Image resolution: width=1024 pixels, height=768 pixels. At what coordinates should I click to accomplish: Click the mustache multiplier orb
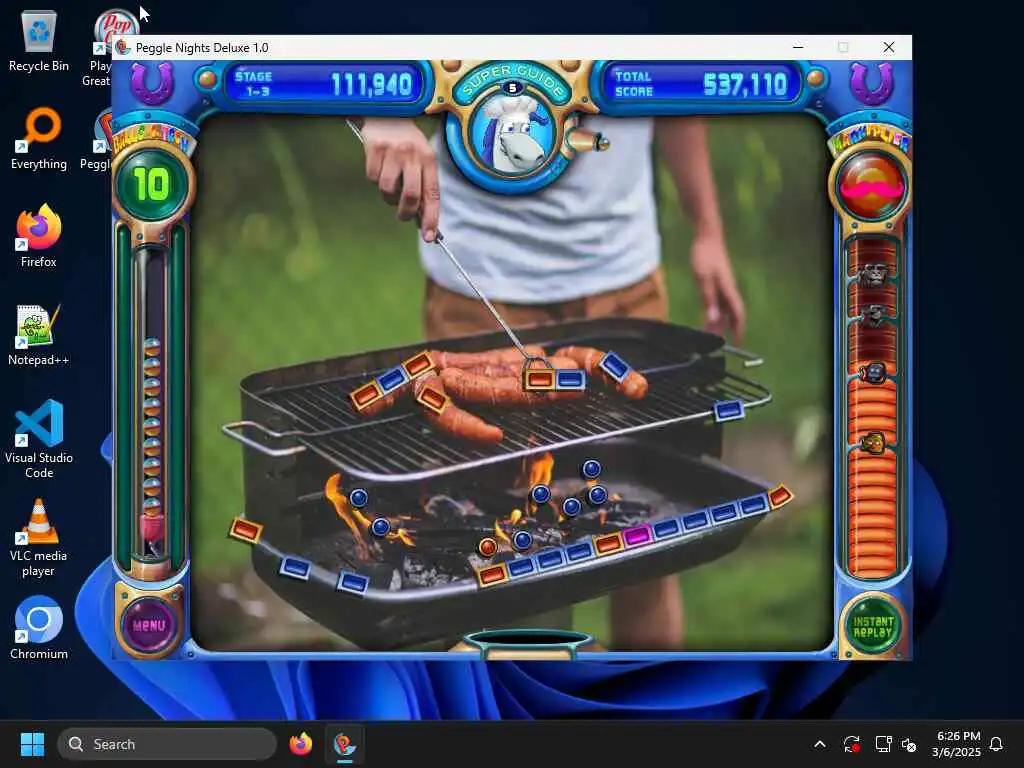[x=871, y=185]
